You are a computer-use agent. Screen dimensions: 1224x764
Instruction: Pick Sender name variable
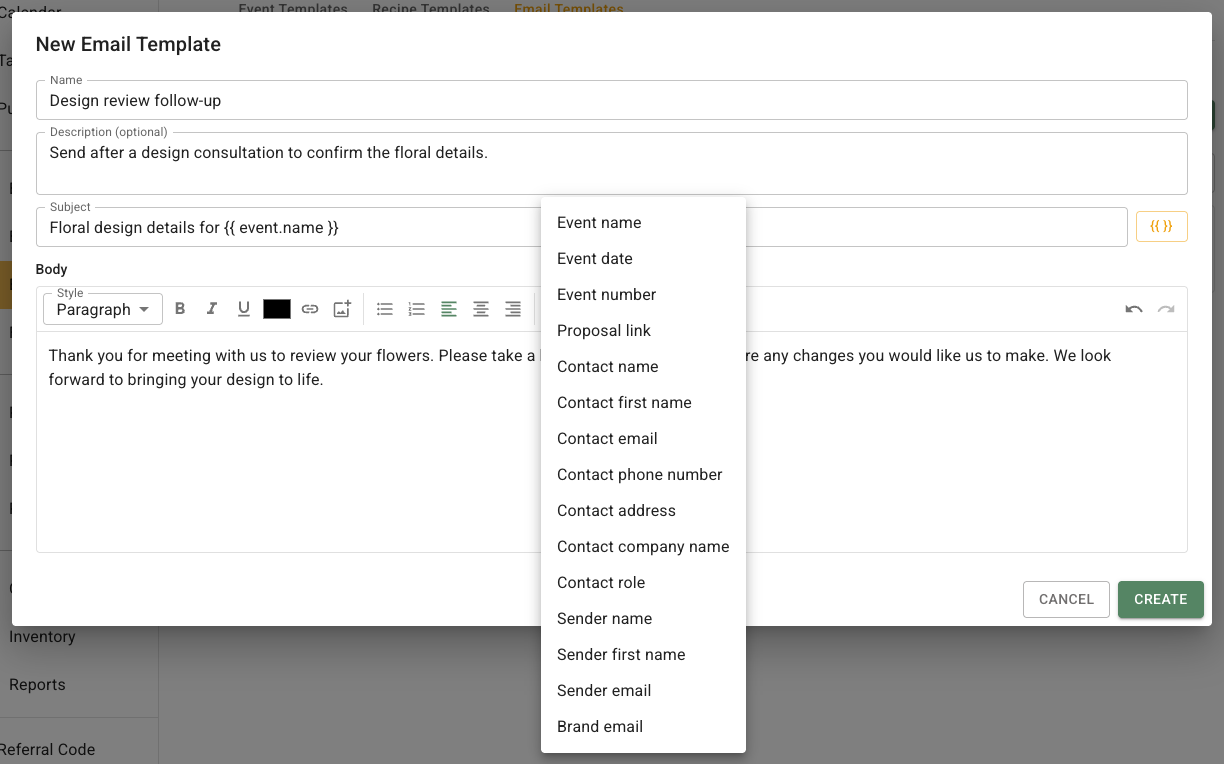click(x=643, y=618)
